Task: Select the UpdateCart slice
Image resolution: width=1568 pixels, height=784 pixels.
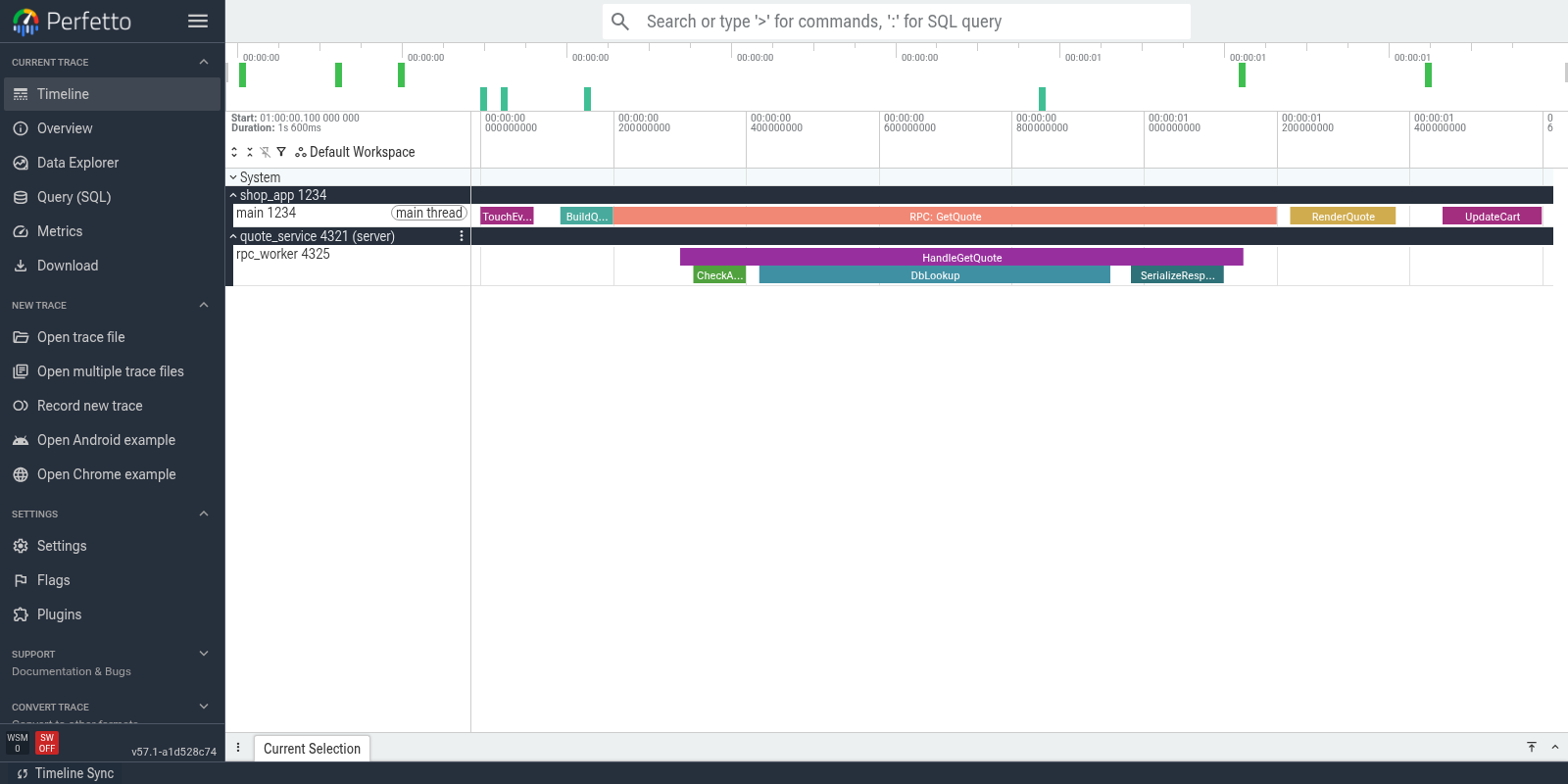Action: (x=1492, y=217)
